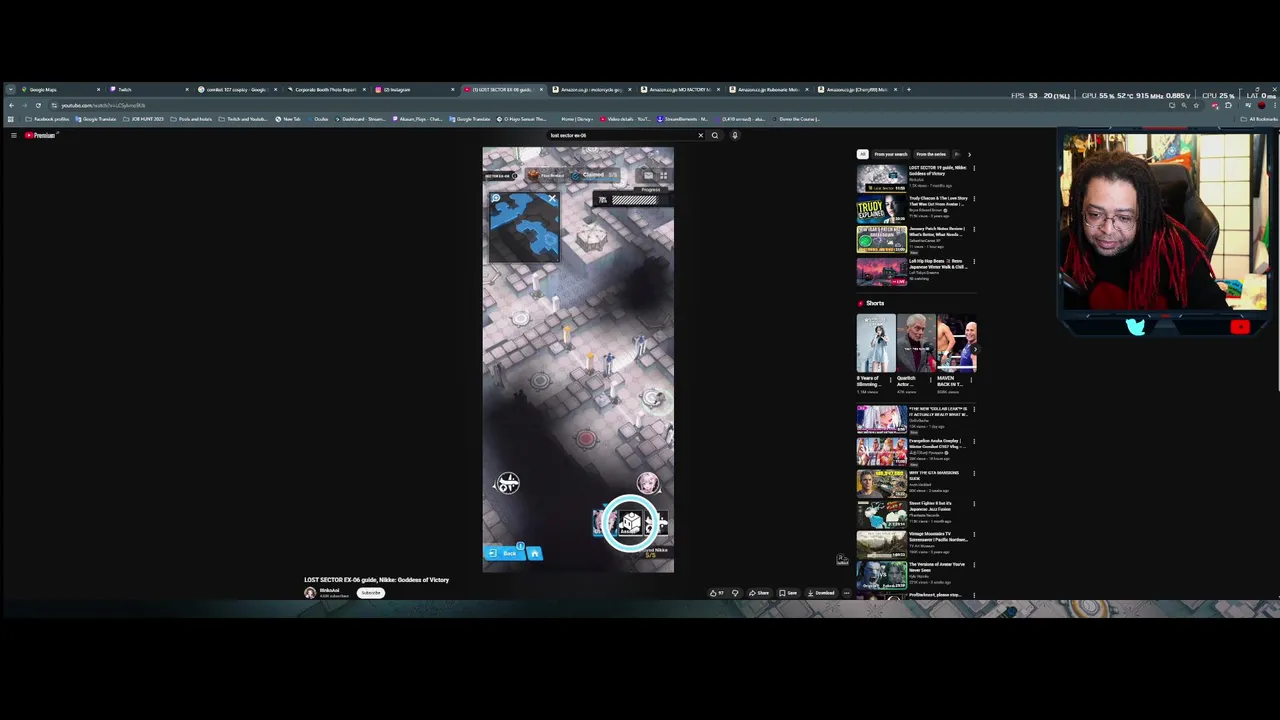Select the From your search chip
Image resolution: width=1280 pixels, height=720 pixels.
point(890,154)
